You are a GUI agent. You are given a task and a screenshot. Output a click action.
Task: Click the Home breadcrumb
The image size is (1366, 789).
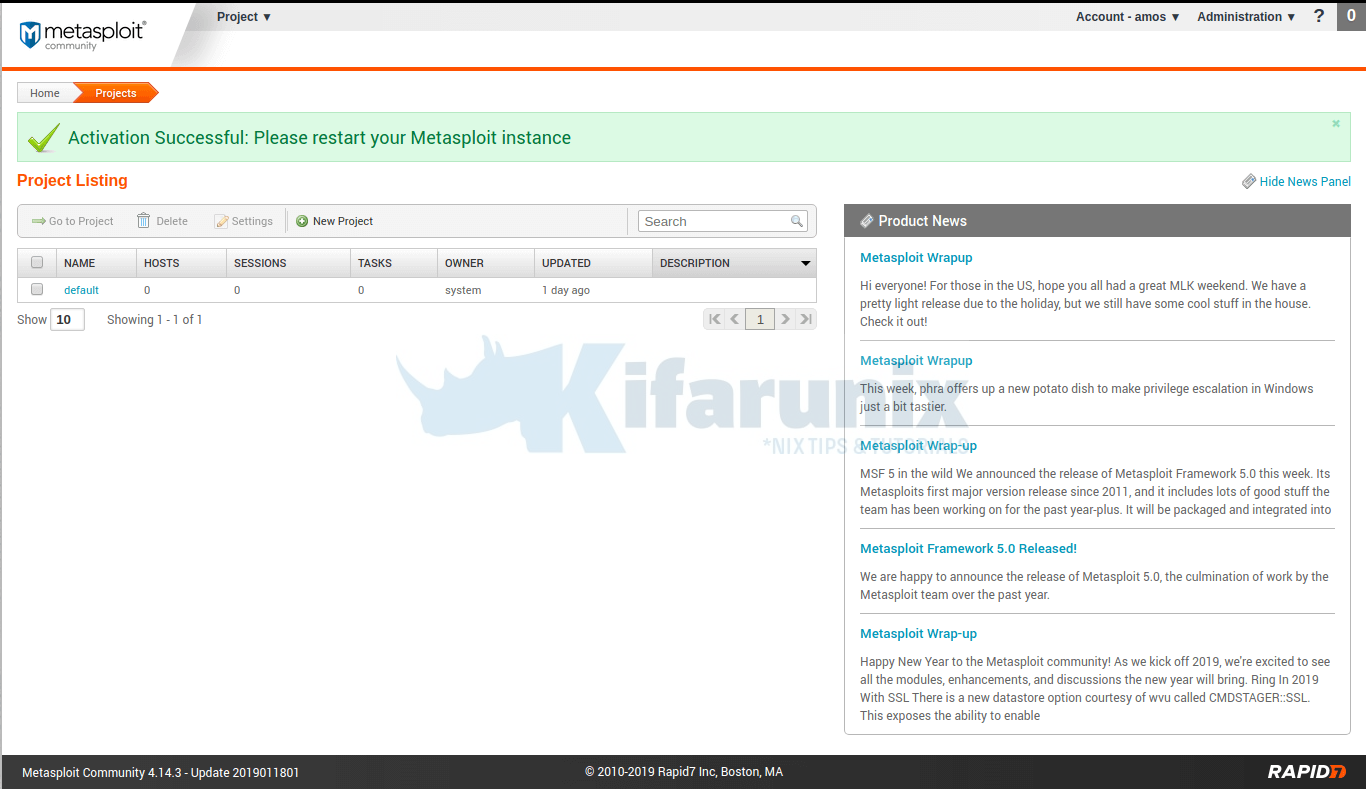[45, 93]
